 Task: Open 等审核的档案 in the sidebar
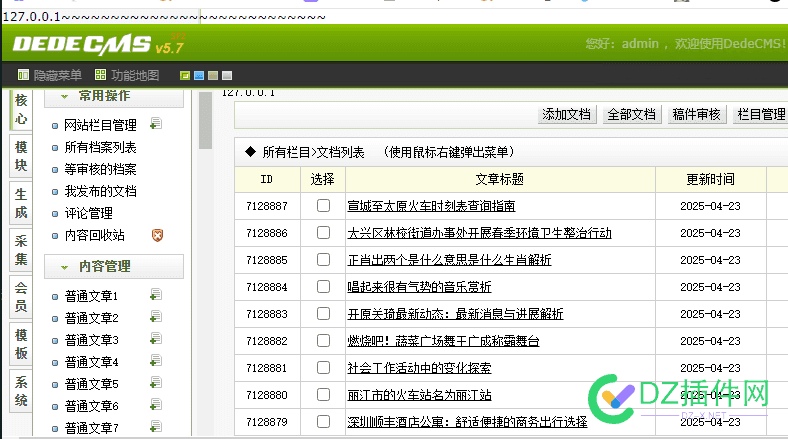tap(101, 169)
